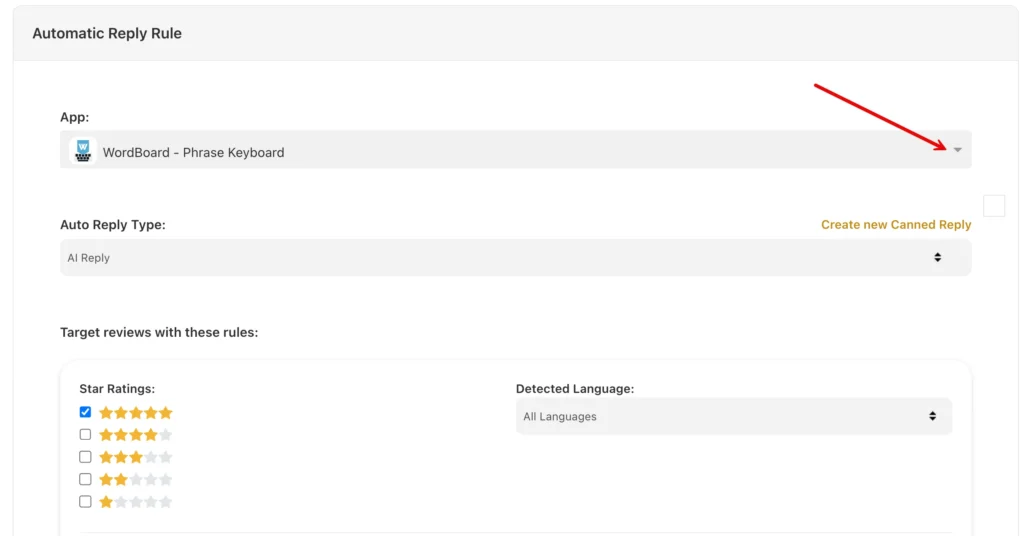This screenshot has width=1024, height=536.
Task: Click the All Languages selector arrows
Action: 932,416
